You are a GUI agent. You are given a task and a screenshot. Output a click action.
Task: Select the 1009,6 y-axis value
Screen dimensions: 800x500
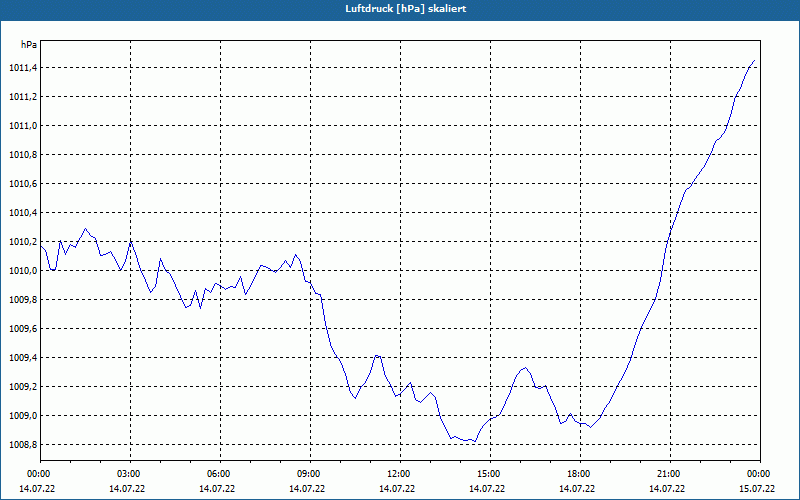tap(22, 329)
